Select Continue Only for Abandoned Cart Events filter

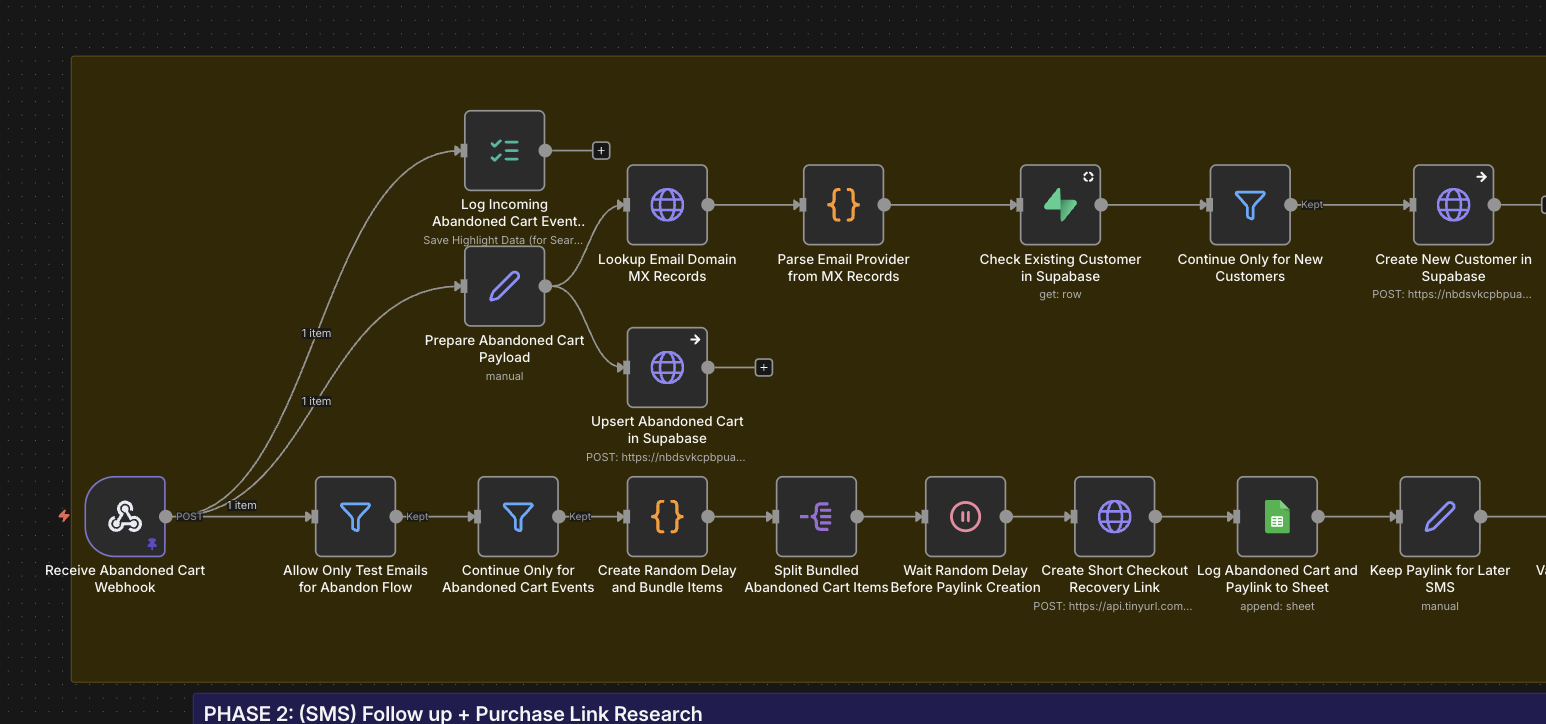518,516
